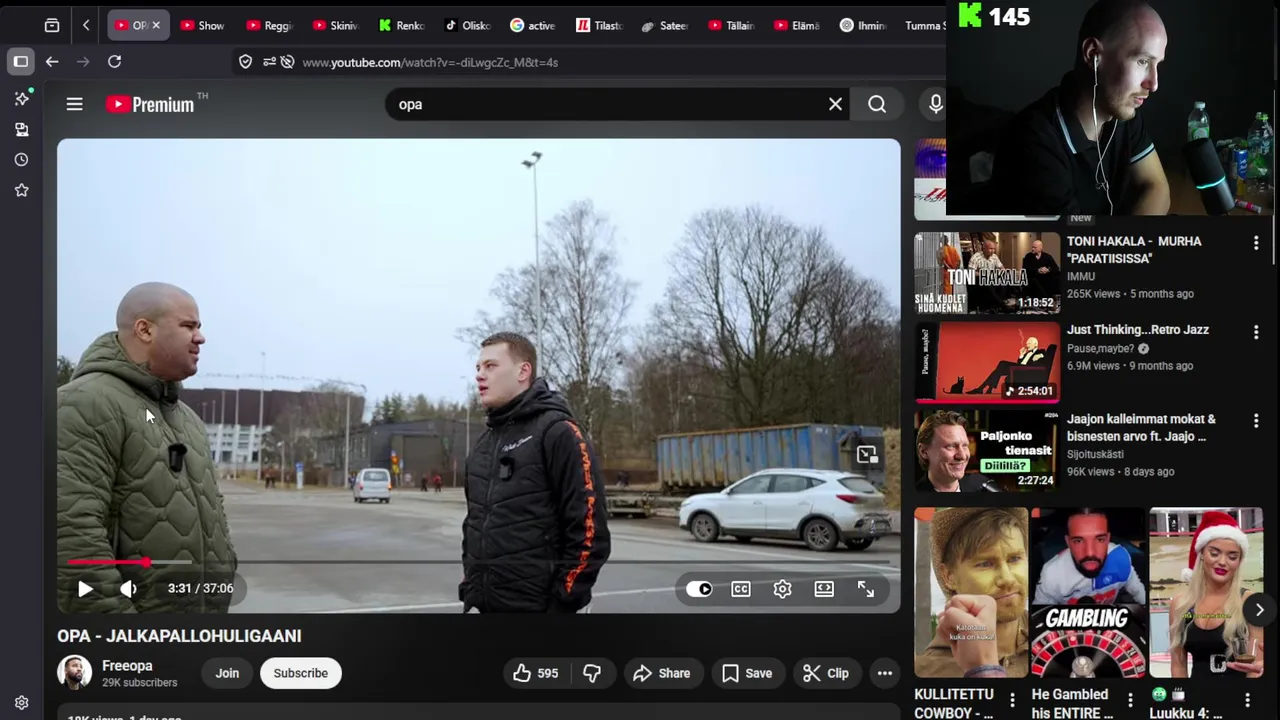Go forward in the browser
The height and width of the screenshot is (720, 1280).
tap(83, 62)
